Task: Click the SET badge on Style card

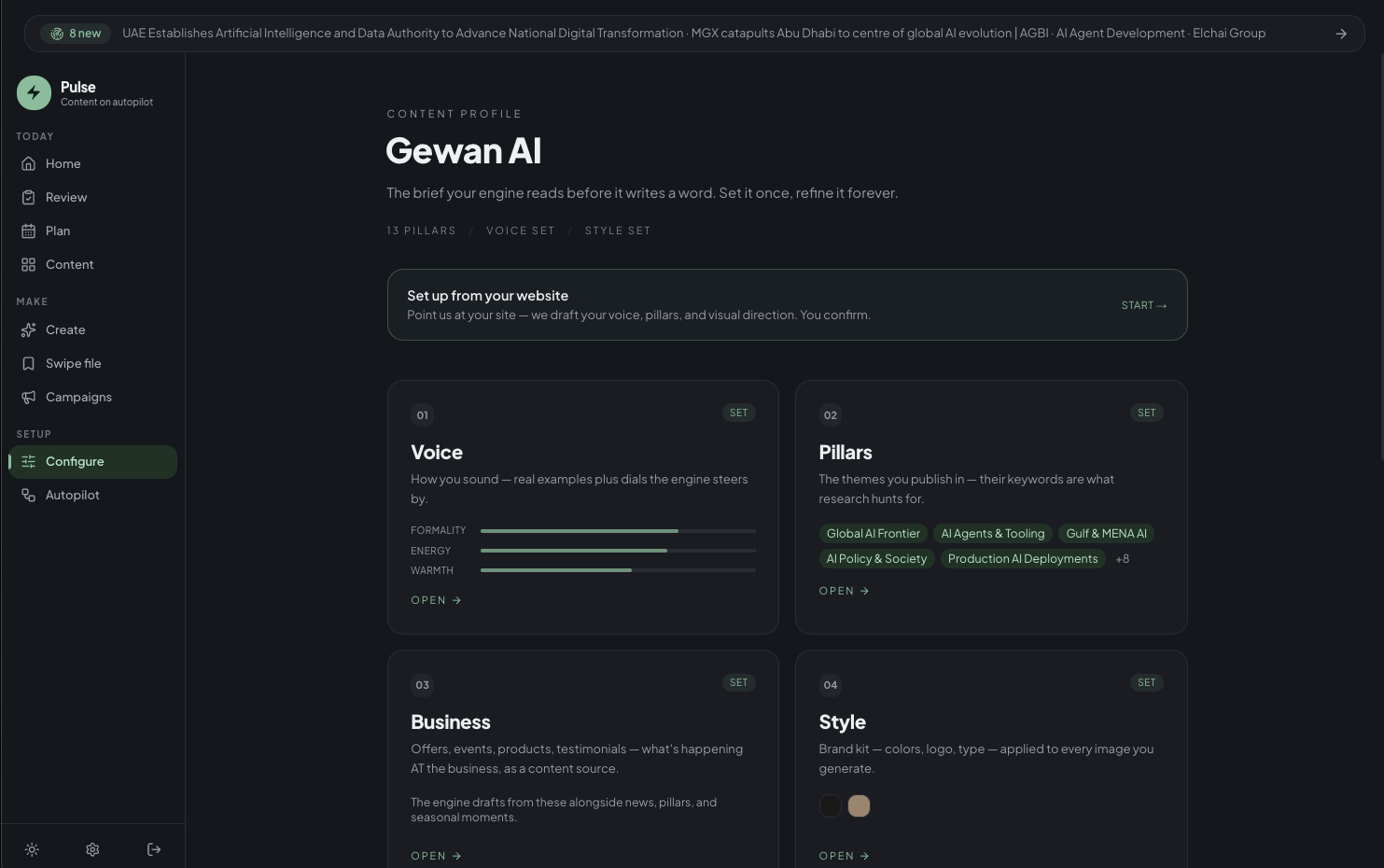Action: point(1146,682)
